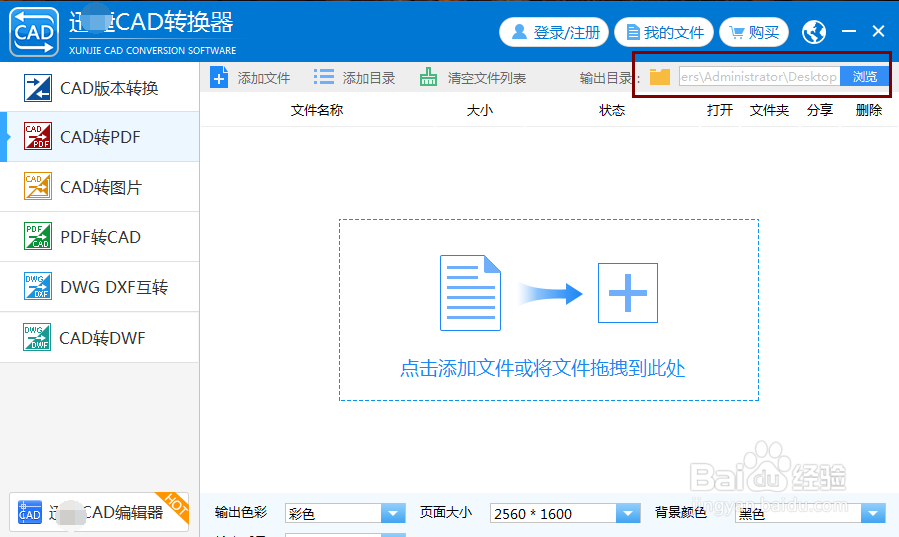This screenshot has width=899, height=537.
Task: Click the 浏览 browse button
Action: (x=865, y=76)
